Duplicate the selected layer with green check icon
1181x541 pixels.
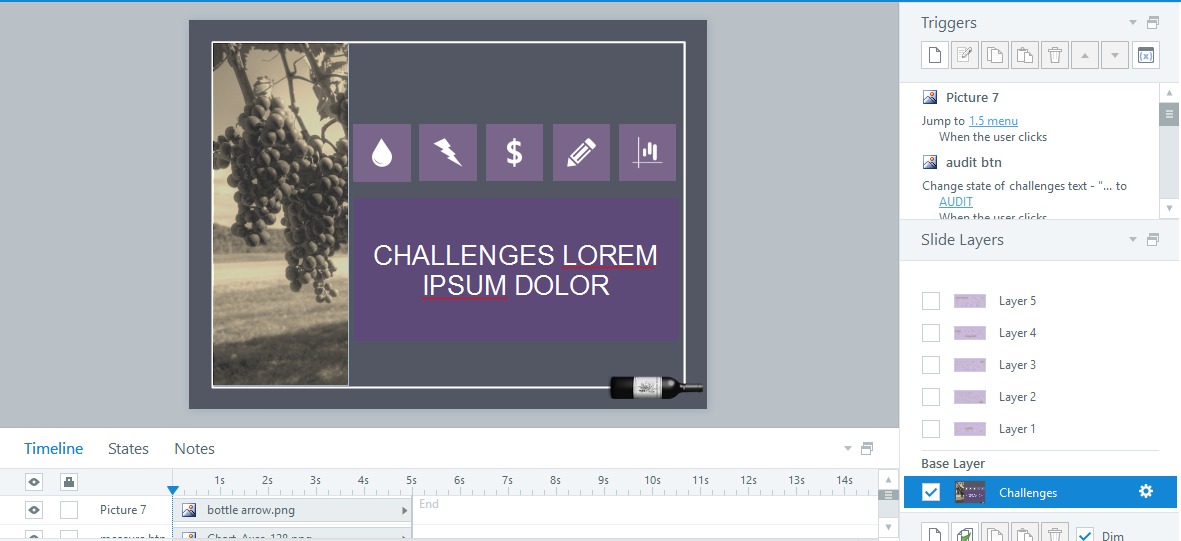(x=964, y=534)
